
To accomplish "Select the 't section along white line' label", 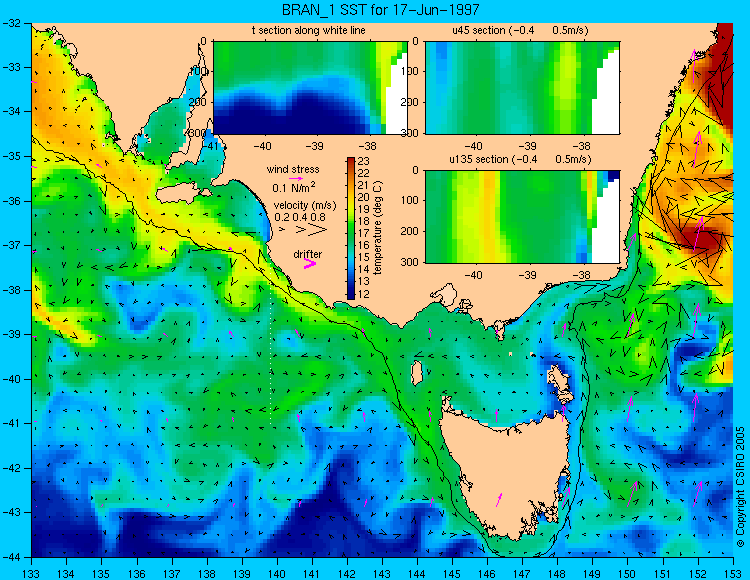I will click(x=309, y=31).
